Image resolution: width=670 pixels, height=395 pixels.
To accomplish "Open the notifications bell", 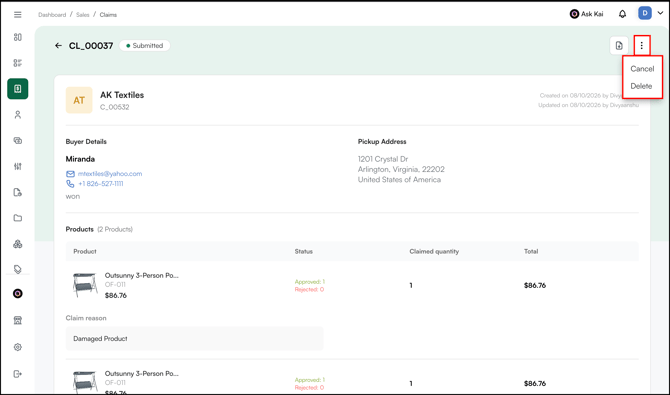I will click(x=623, y=14).
